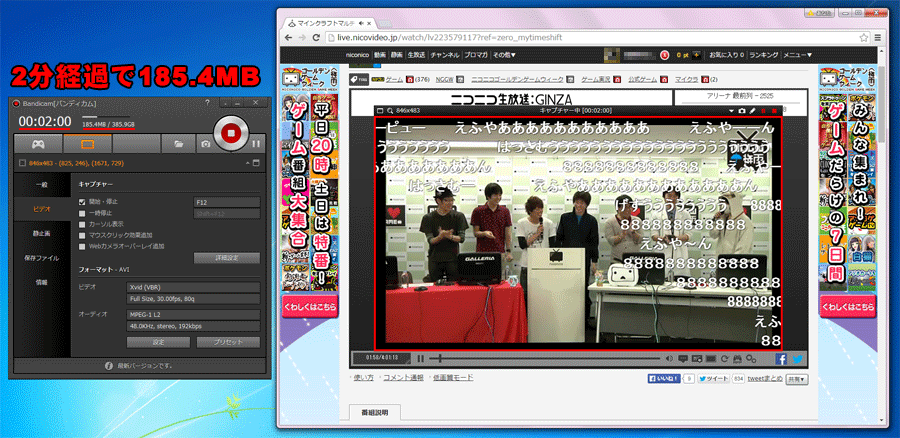Click the Facebook いいね button
This screenshot has width=900, height=438.
pyautogui.click(x=665, y=379)
